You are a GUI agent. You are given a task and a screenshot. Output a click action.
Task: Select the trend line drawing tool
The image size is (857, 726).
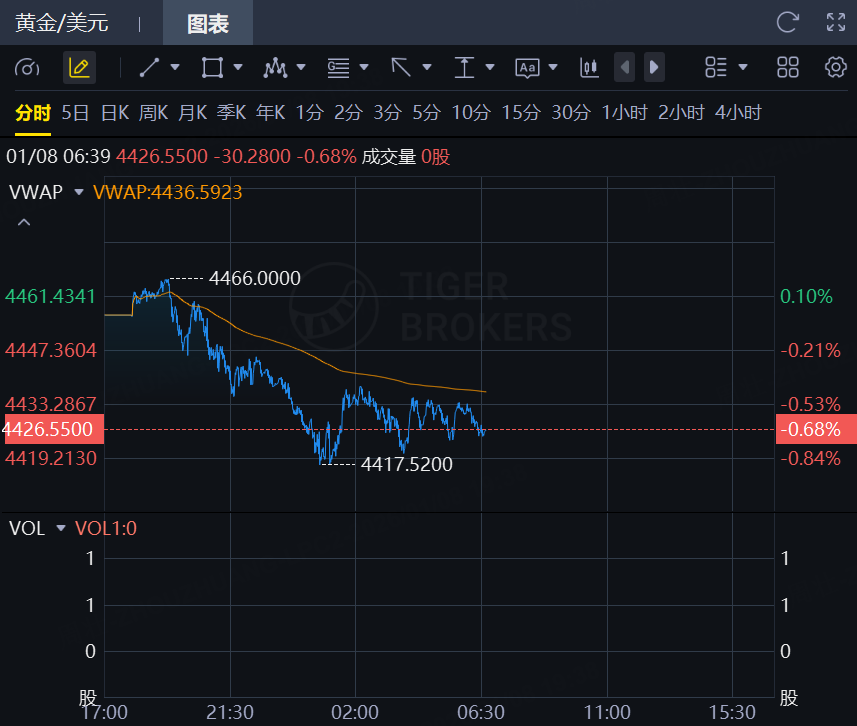tap(150, 67)
